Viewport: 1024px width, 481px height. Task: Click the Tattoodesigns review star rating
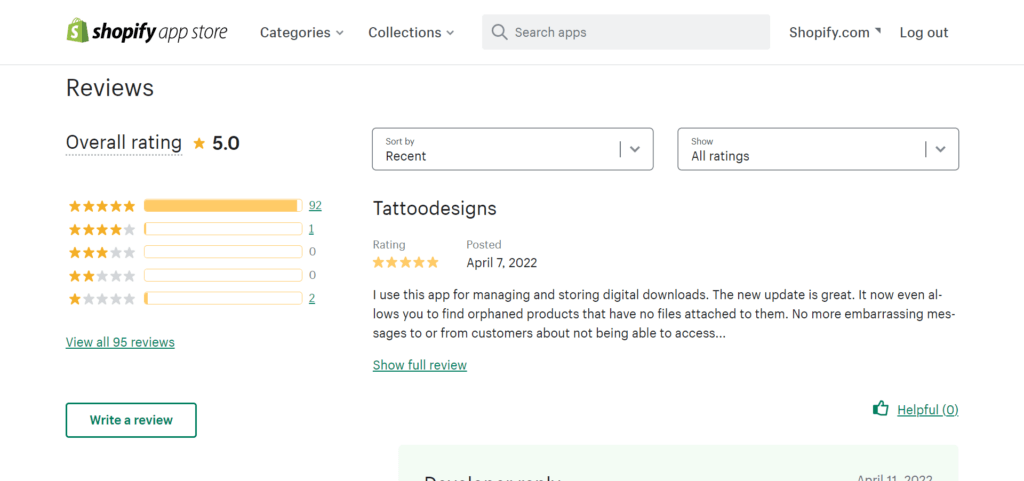[405, 263]
